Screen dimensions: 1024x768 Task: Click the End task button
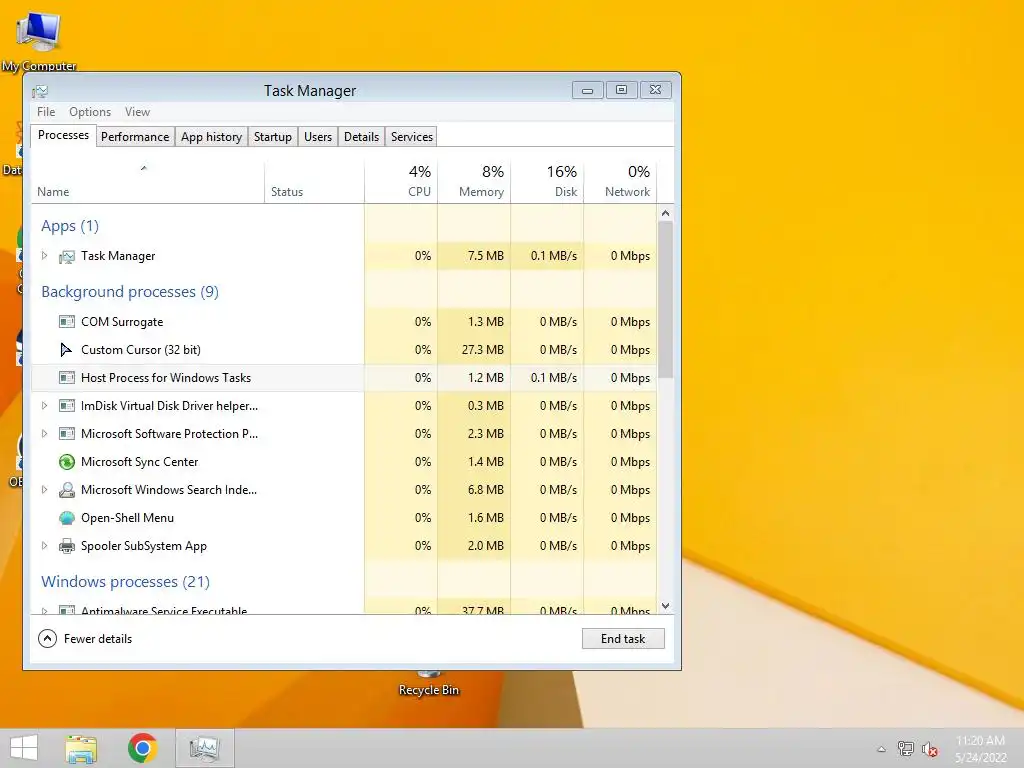pos(623,639)
